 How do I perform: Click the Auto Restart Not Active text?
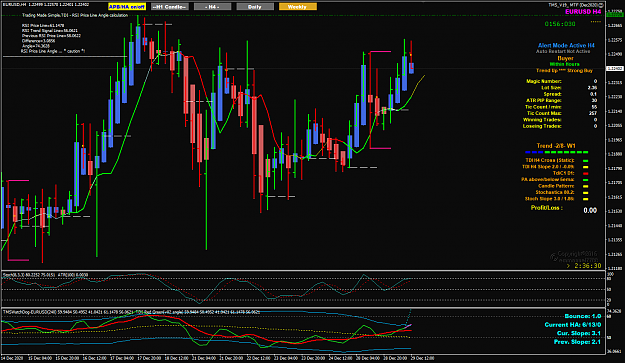[x=563, y=51]
